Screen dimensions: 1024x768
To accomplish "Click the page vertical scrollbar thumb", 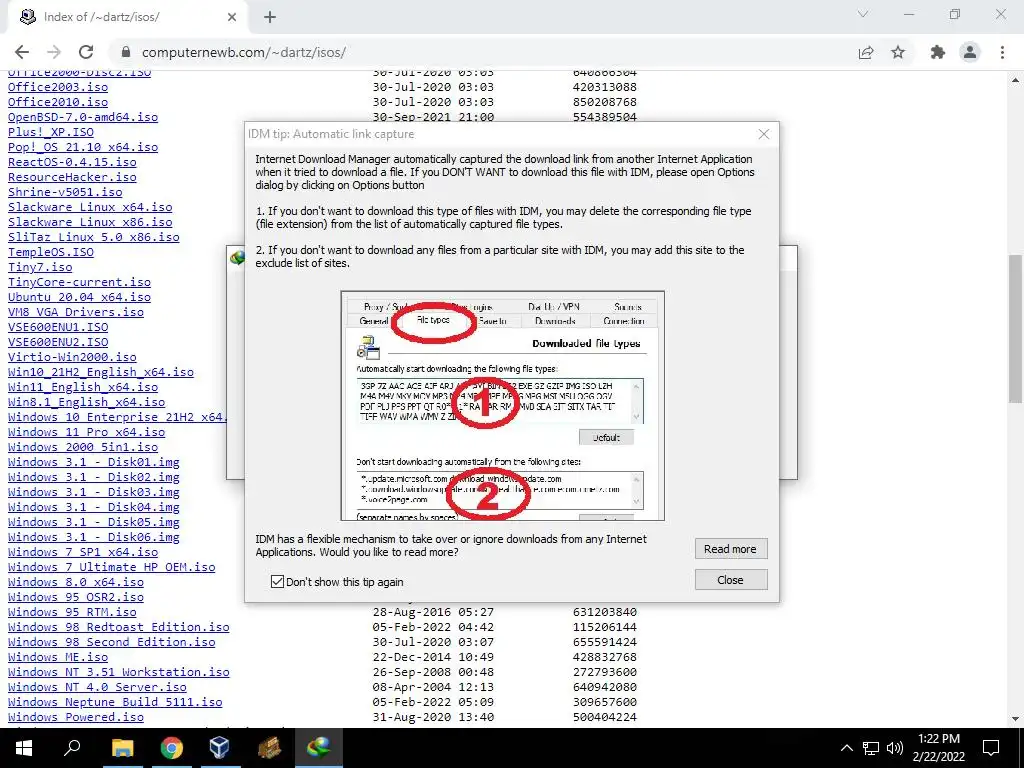I will point(1015,328).
